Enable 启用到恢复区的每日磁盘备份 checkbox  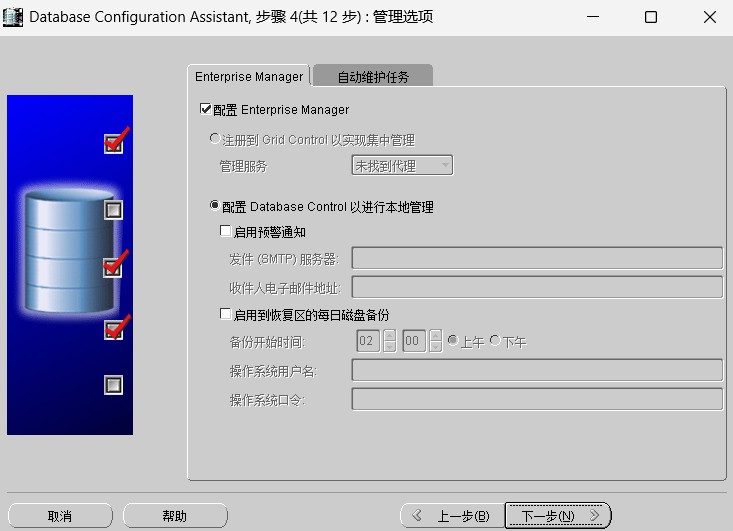pos(225,314)
